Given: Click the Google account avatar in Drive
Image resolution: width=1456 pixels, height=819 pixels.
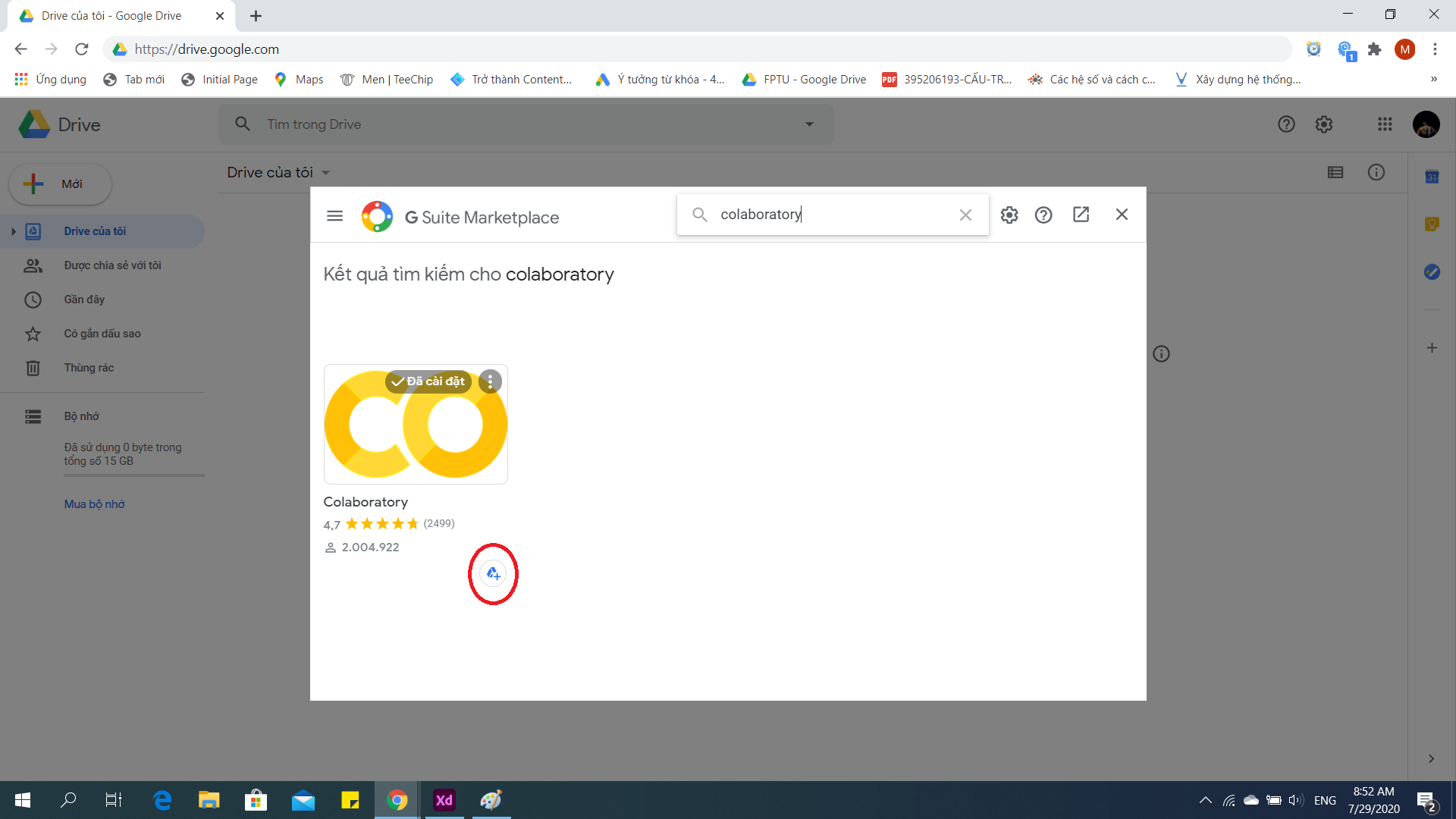Looking at the screenshot, I should pyautogui.click(x=1426, y=124).
